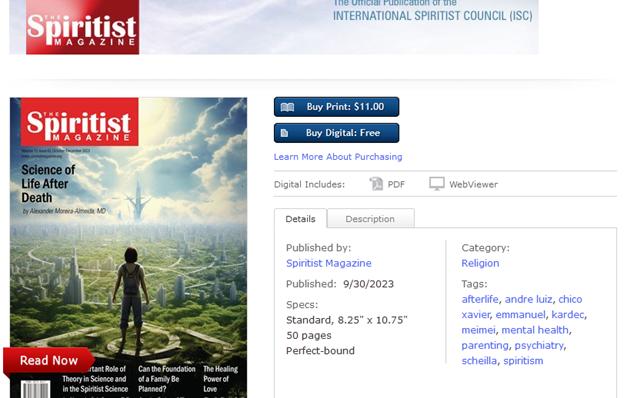Click the document icon on Buy Digital button

[284, 133]
